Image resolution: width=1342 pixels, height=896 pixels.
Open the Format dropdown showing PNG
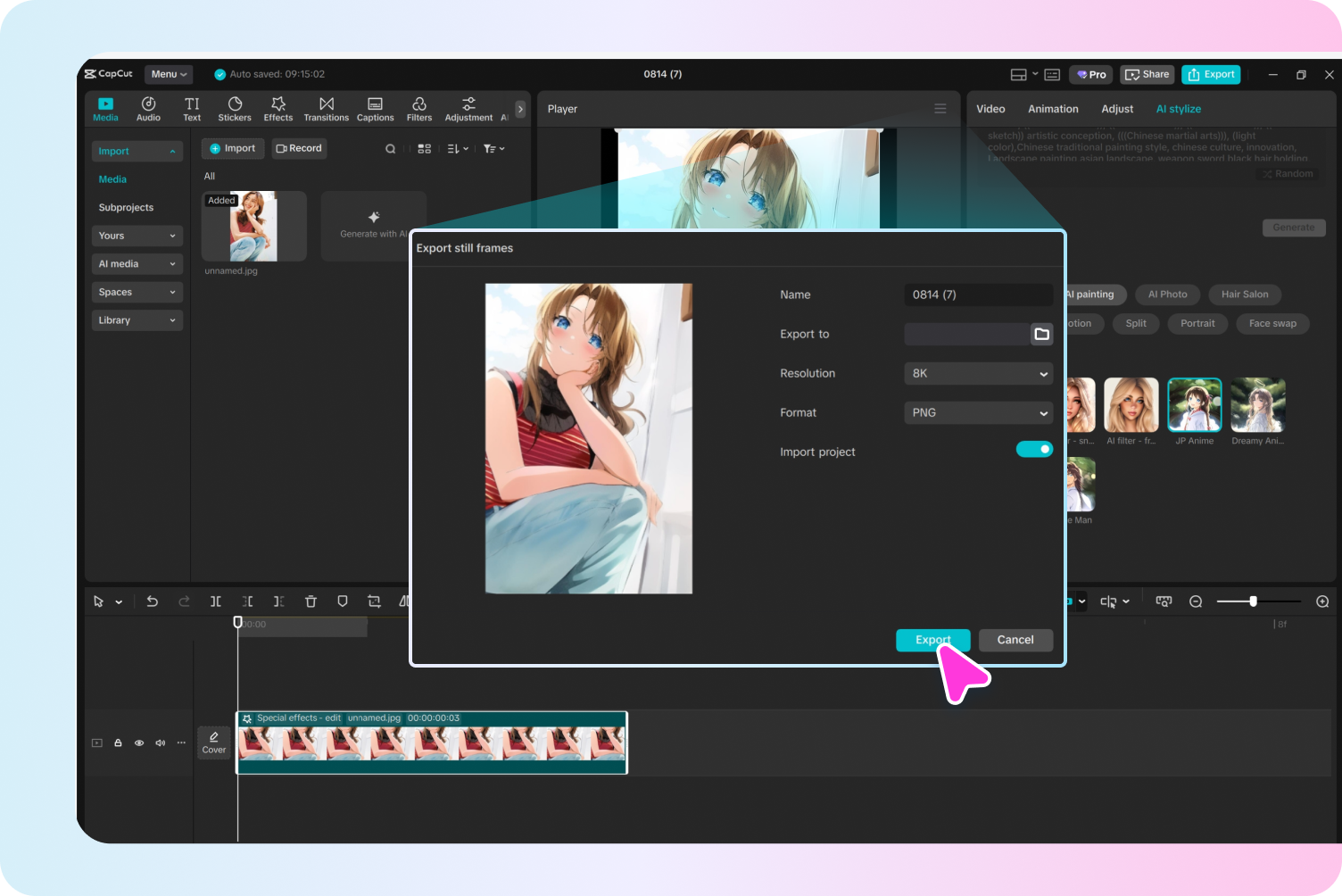coord(979,412)
